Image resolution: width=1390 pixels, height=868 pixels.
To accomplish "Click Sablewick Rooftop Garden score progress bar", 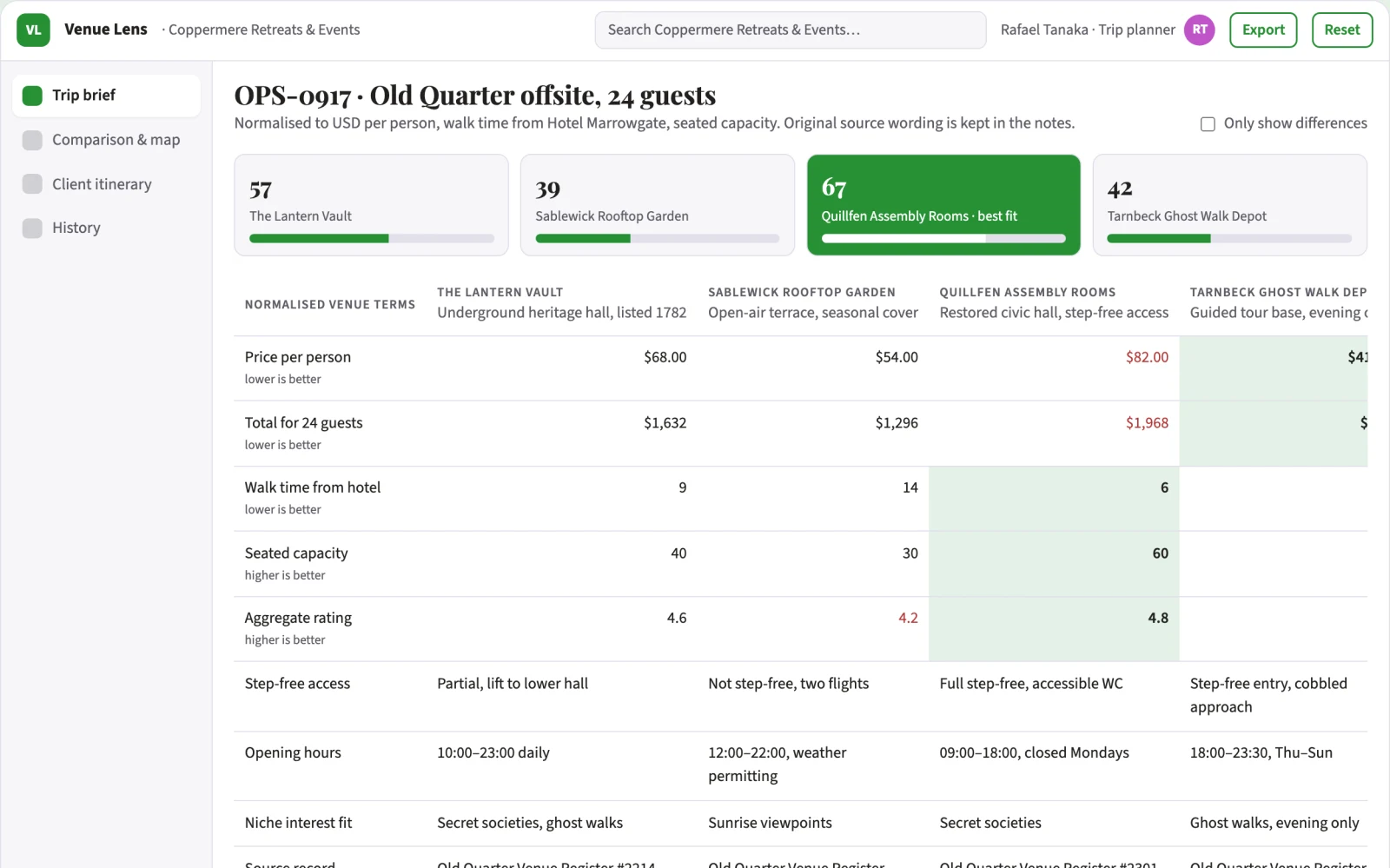I will pyautogui.click(x=658, y=238).
